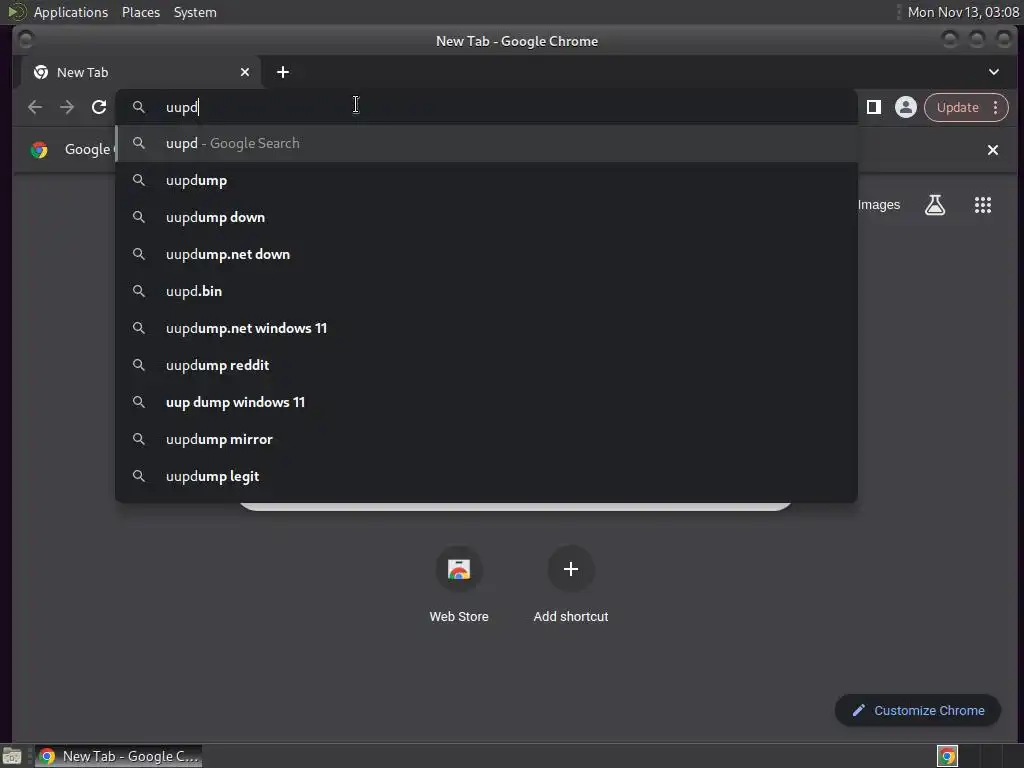
Task: Click the Update button
Action: point(957,107)
